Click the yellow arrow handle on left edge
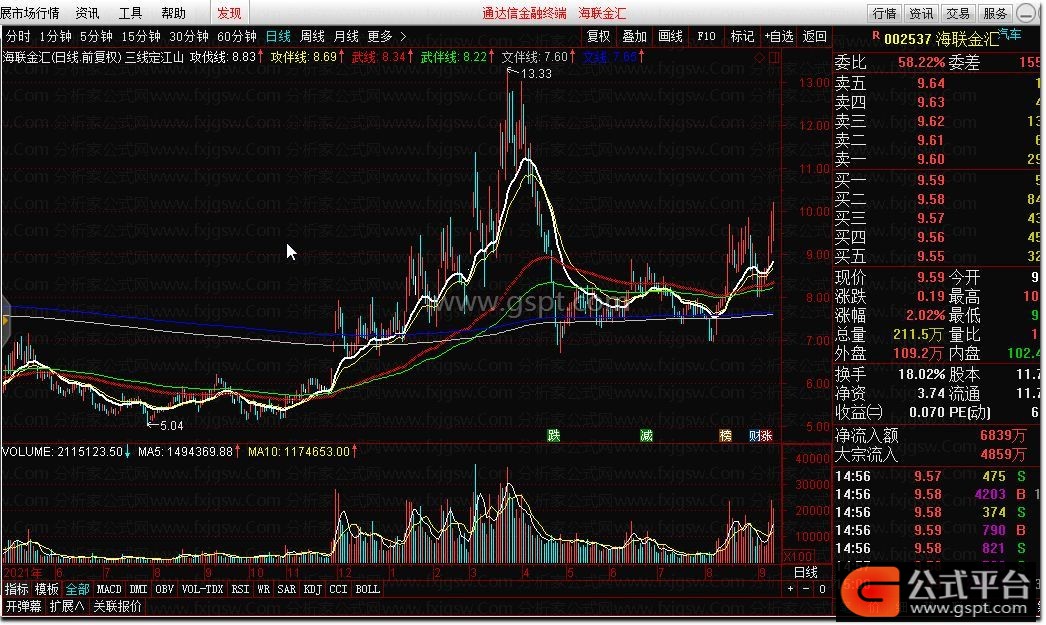This screenshot has height=625, width=1046. tap(5, 321)
